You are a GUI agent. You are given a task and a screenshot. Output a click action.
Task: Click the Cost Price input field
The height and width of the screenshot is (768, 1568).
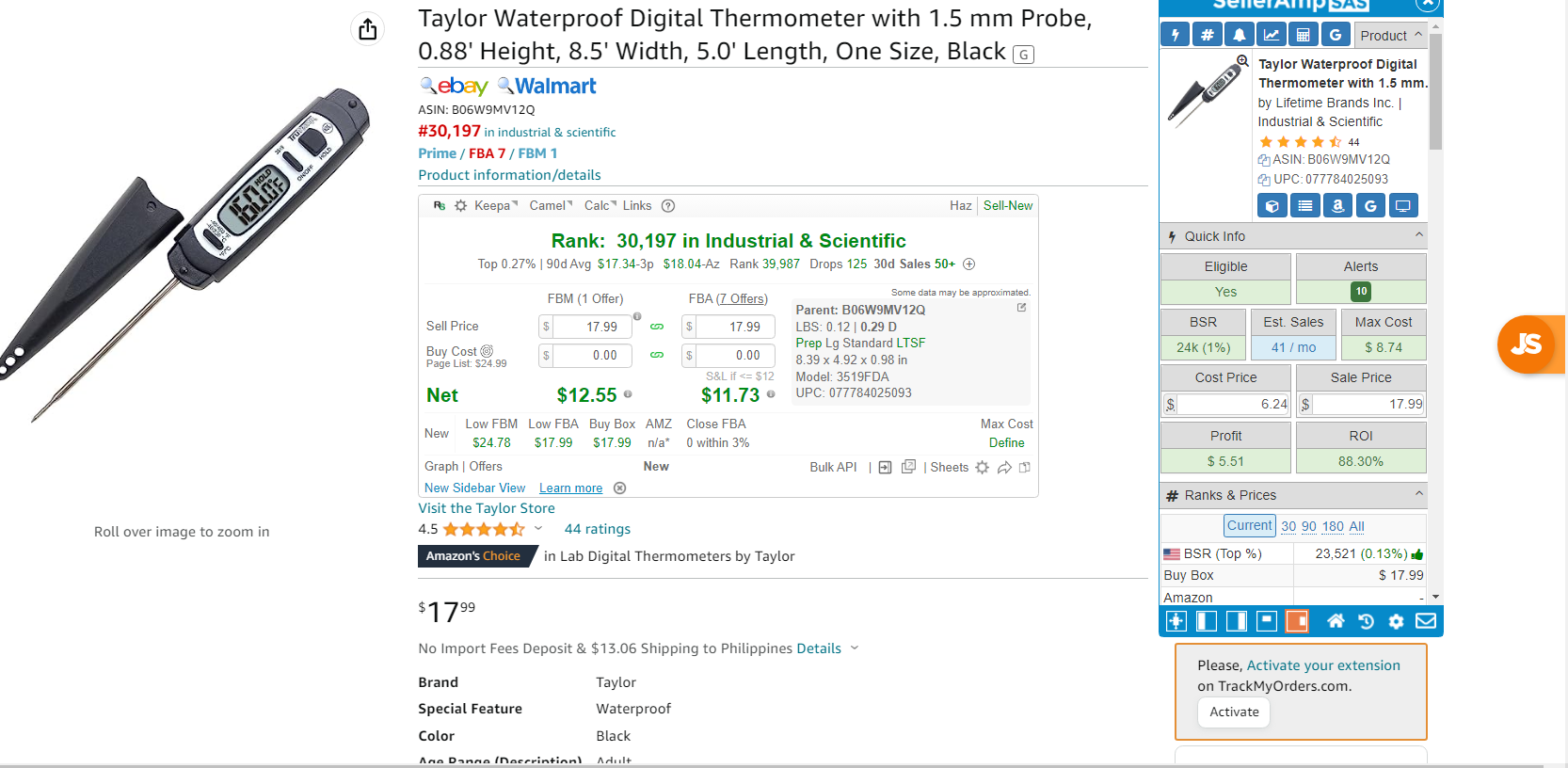pyautogui.click(x=1233, y=404)
